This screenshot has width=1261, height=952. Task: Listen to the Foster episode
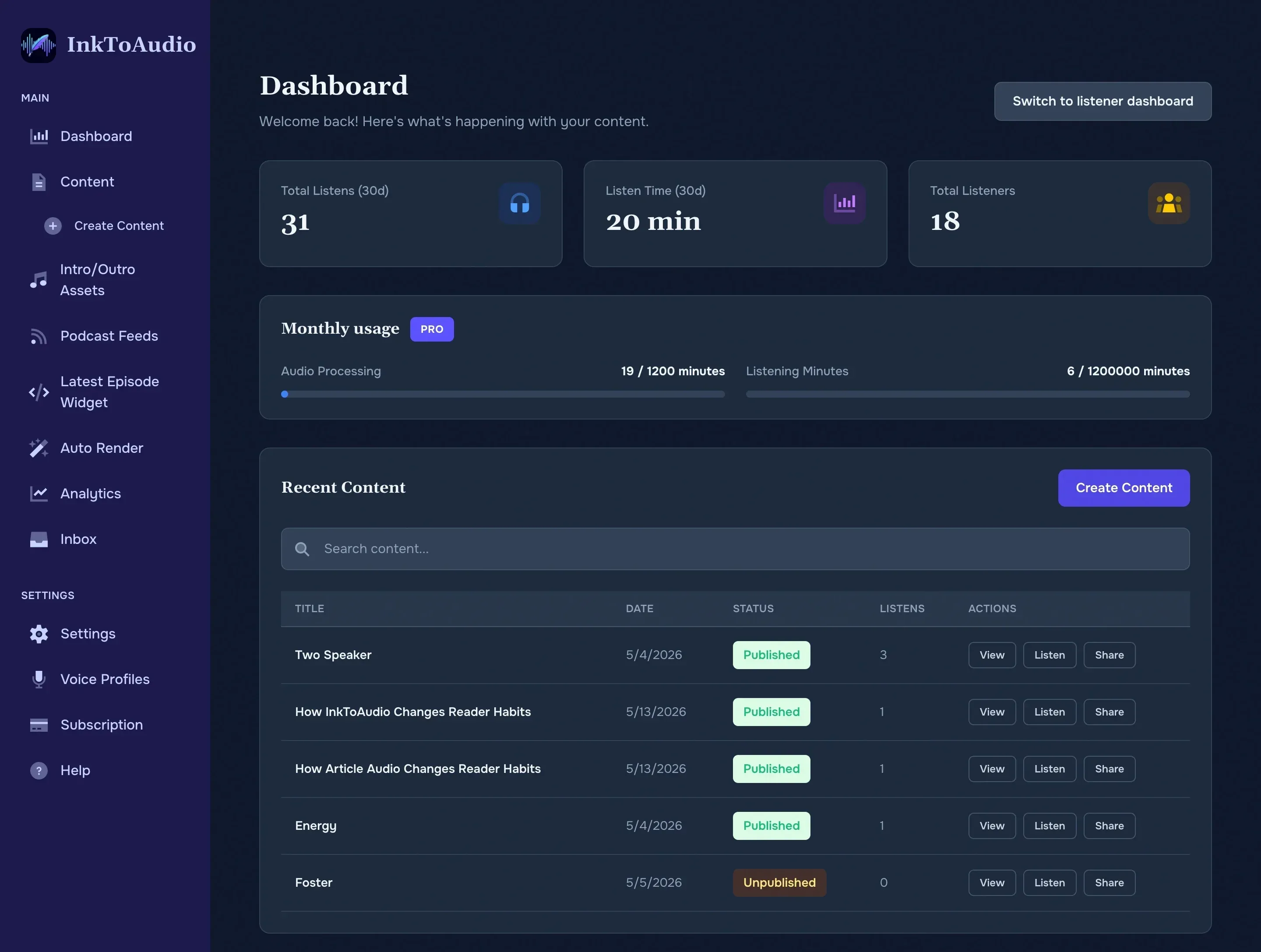pyautogui.click(x=1050, y=883)
